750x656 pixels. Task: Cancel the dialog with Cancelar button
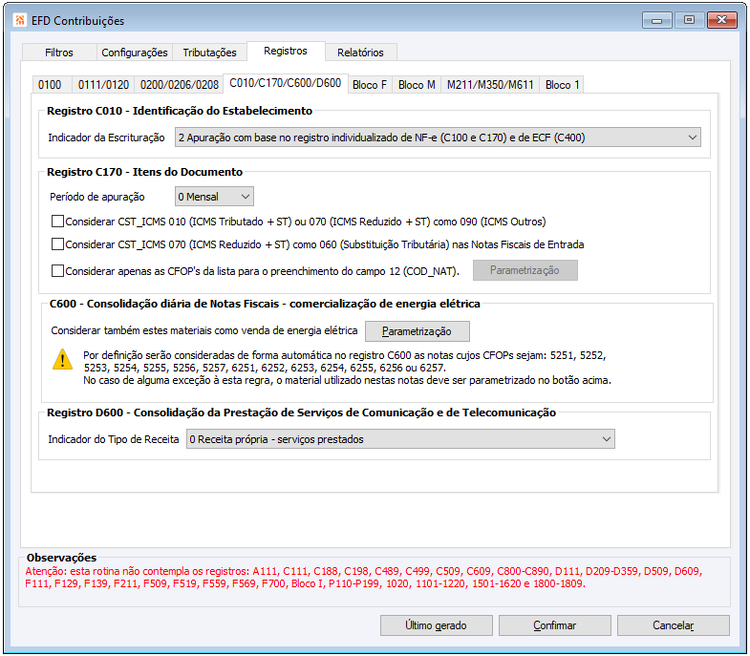pyautogui.click(x=673, y=625)
